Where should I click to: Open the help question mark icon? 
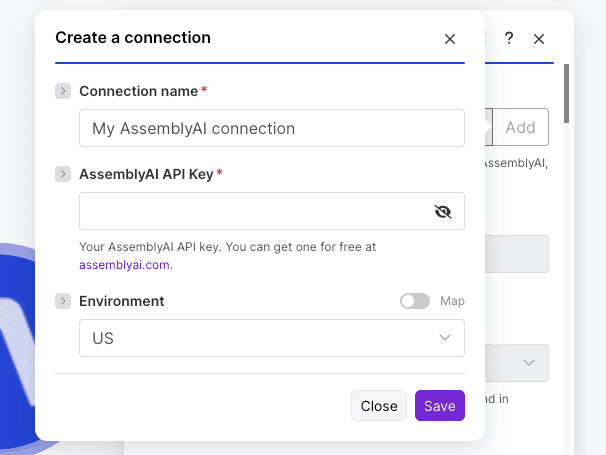(x=509, y=38)
